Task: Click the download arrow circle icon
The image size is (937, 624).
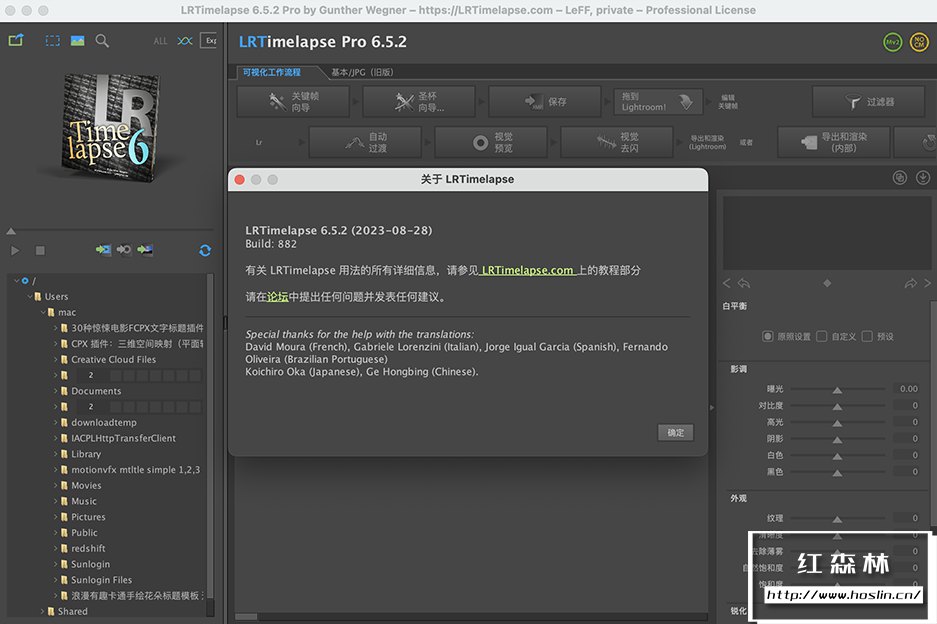Action: 923,178
